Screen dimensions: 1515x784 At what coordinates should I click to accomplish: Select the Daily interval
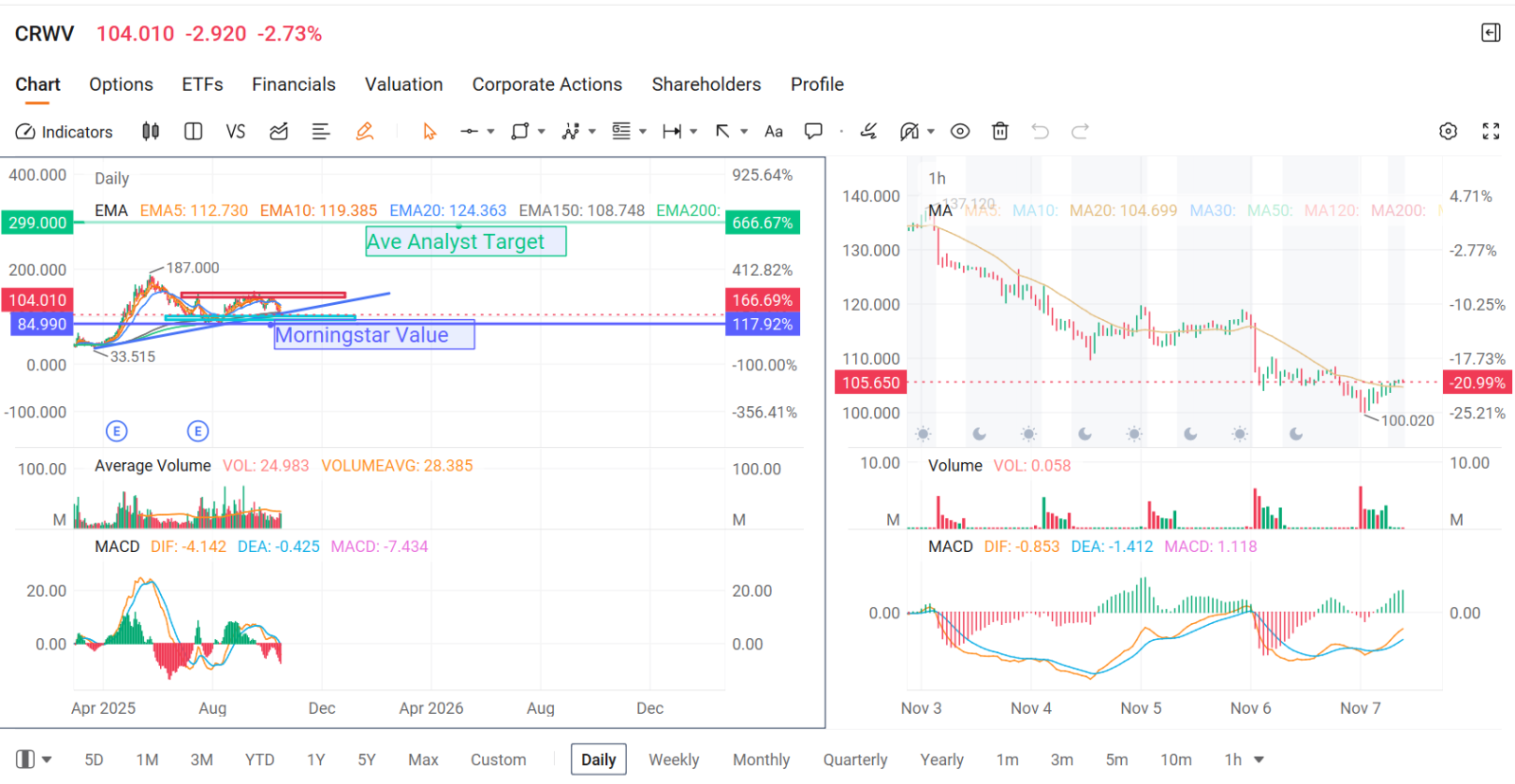tap(598, 759)
